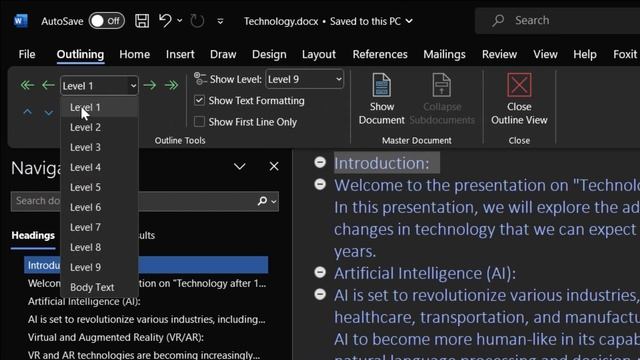Select 'AI is set to revolutionize' navigation entry
Image resolution: width=640 pixels, height=360 pixels.
(x=147, y=320)
